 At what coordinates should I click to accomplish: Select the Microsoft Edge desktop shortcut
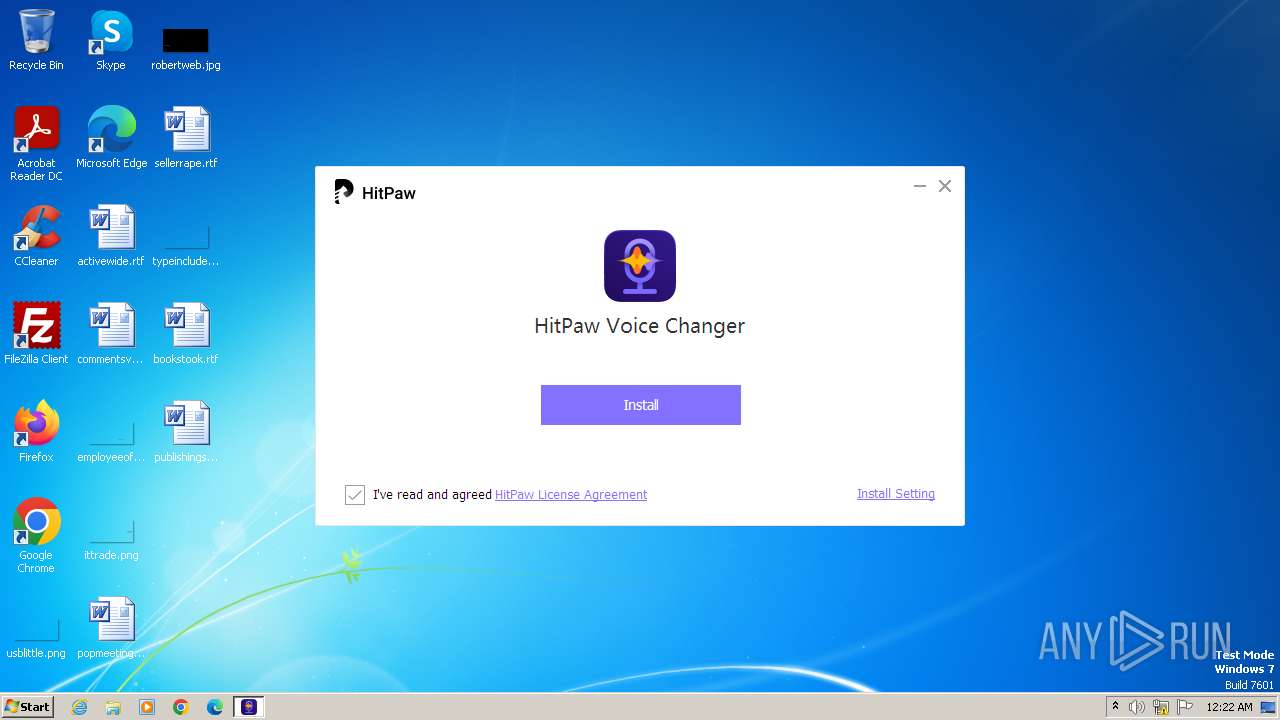(111, 138)
